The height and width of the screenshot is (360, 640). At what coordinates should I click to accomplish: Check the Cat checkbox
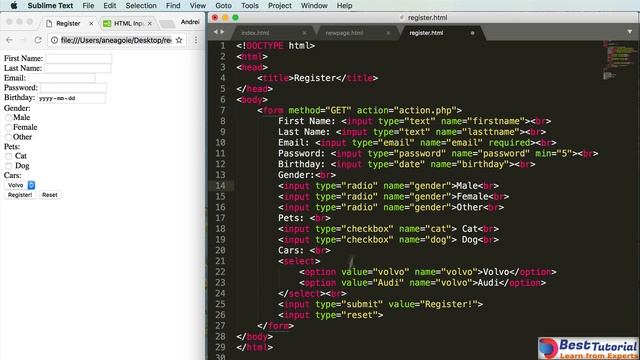click(x=9, y=156)
